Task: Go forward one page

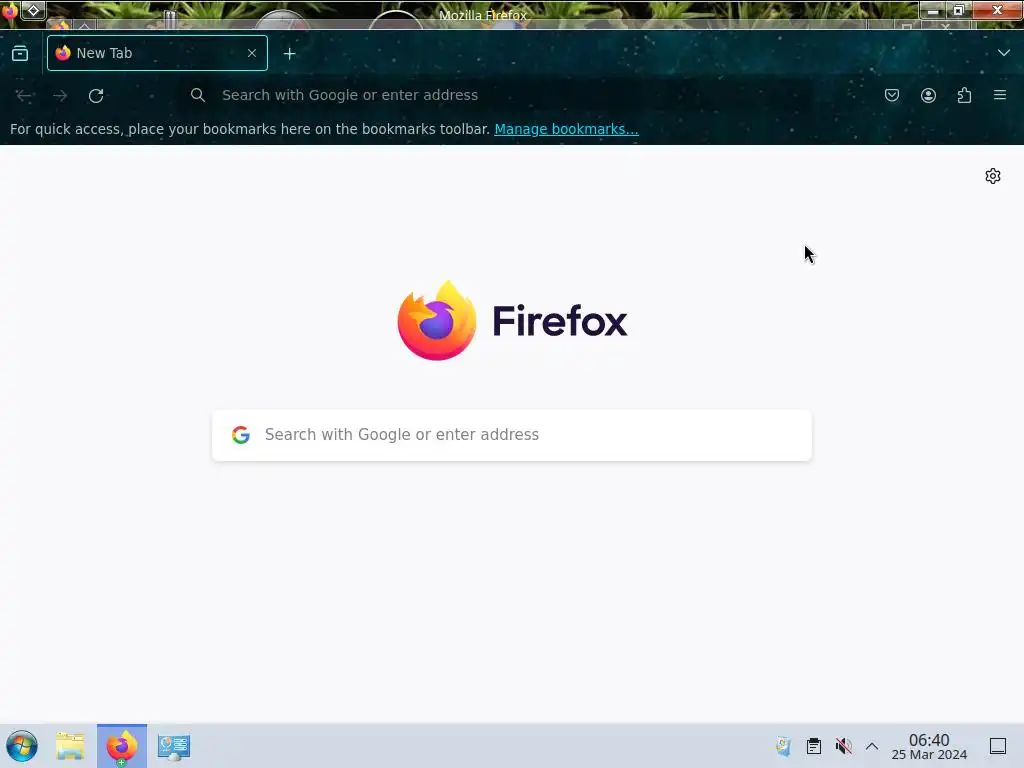Action: (x=60, y=95)
